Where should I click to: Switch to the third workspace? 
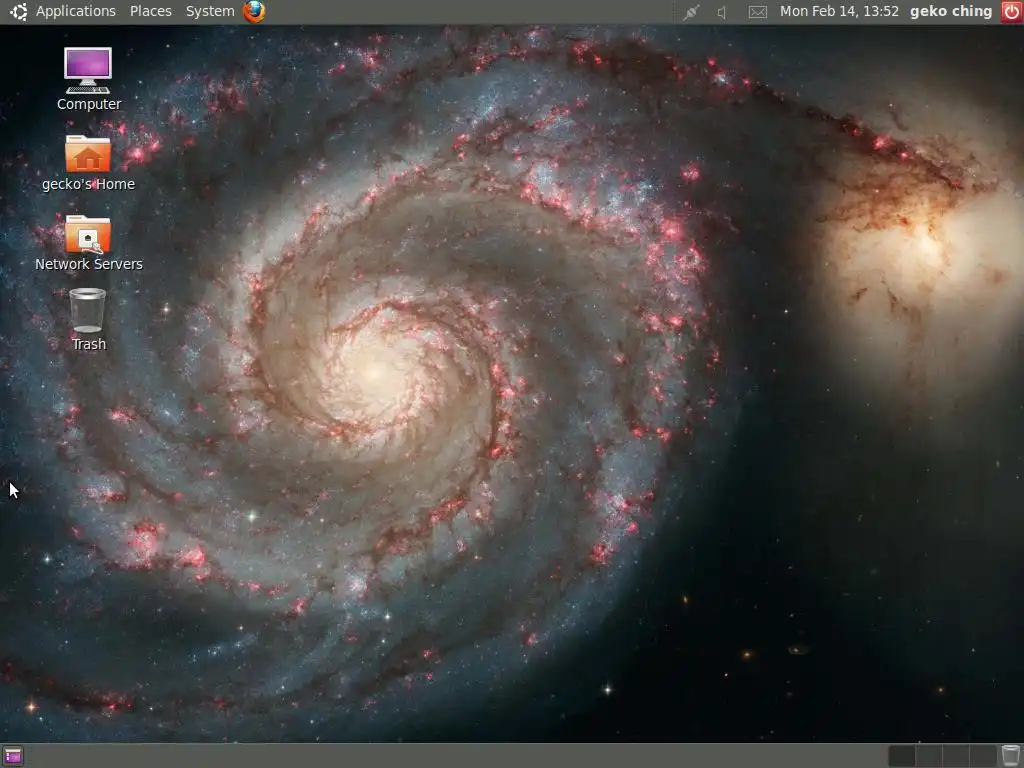pos(955,756)
